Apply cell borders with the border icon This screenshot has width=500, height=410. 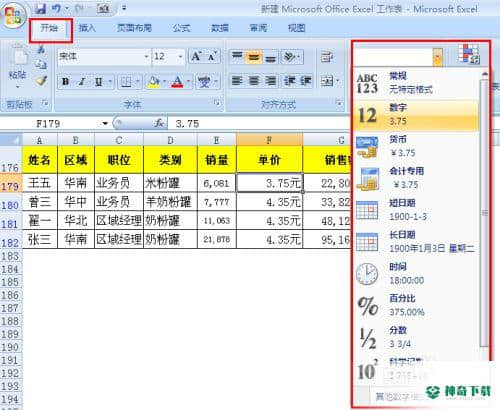(126, 82)
